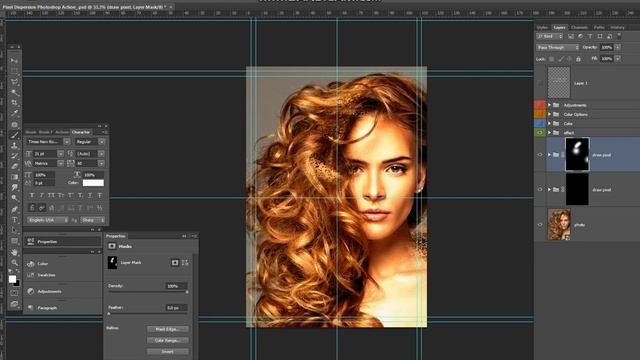
Task: Expand the selected draw pixel group
Action: [549, 155]
